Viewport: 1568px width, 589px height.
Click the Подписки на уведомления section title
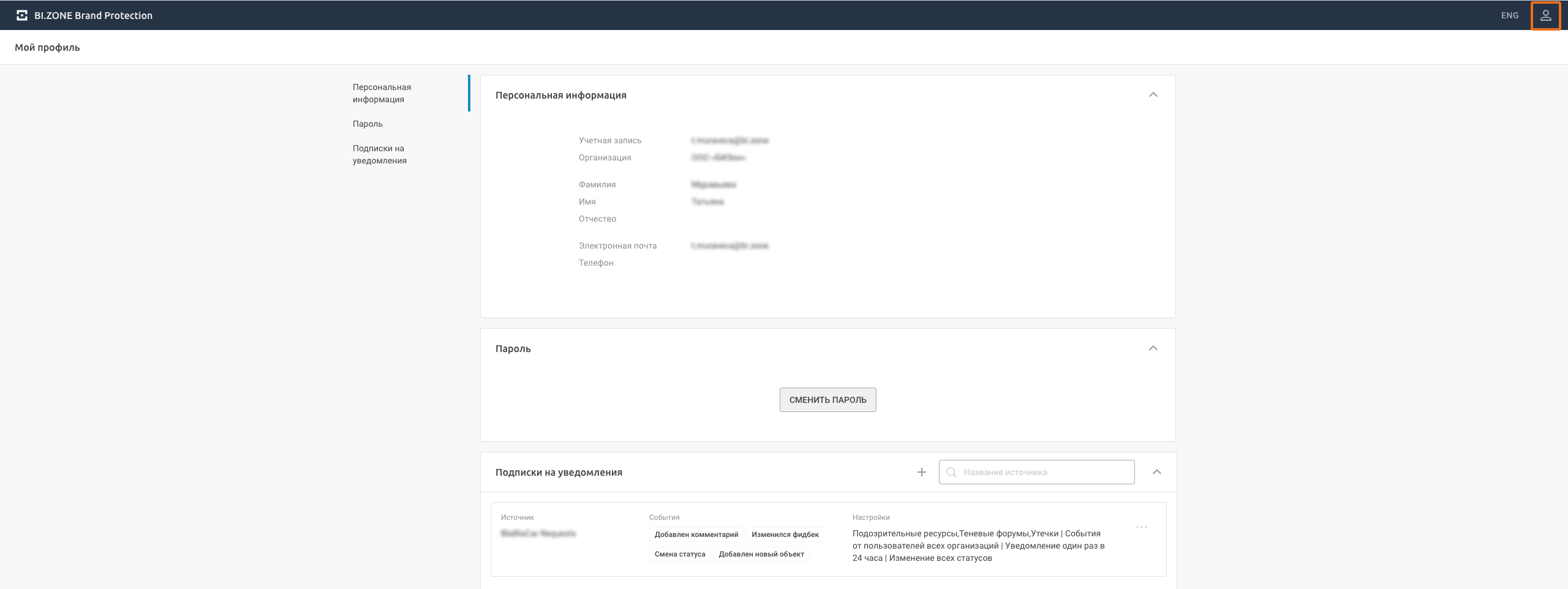point(559,472)
